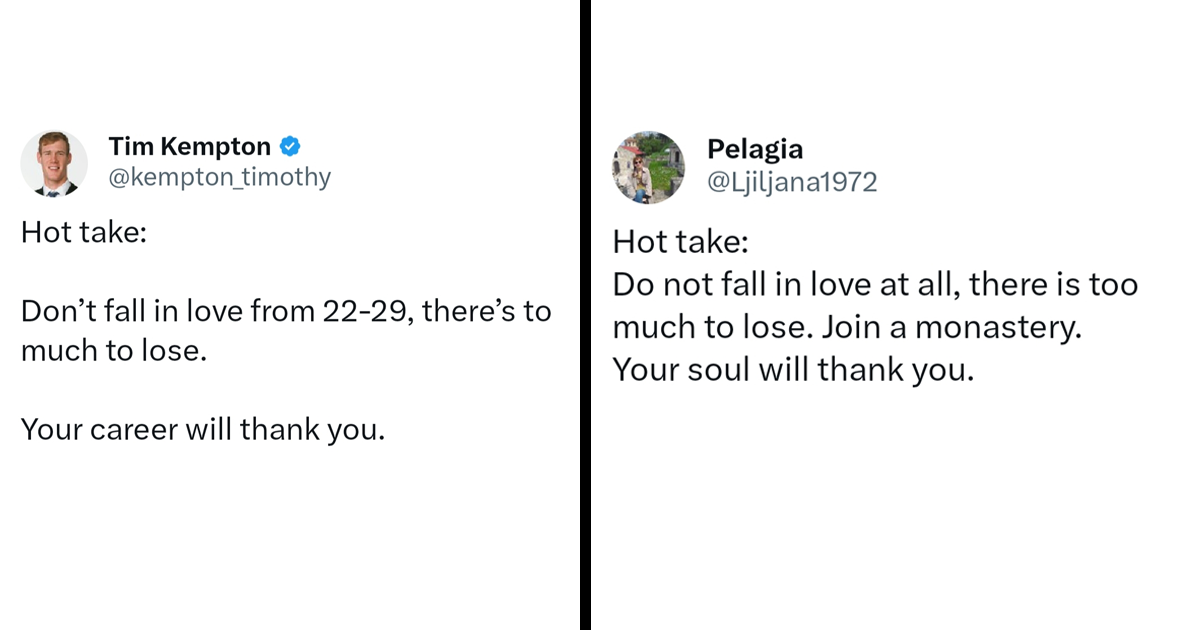Click Tim Kempton's profile picture
This screenshot has width=1200, height=630.
54,163
